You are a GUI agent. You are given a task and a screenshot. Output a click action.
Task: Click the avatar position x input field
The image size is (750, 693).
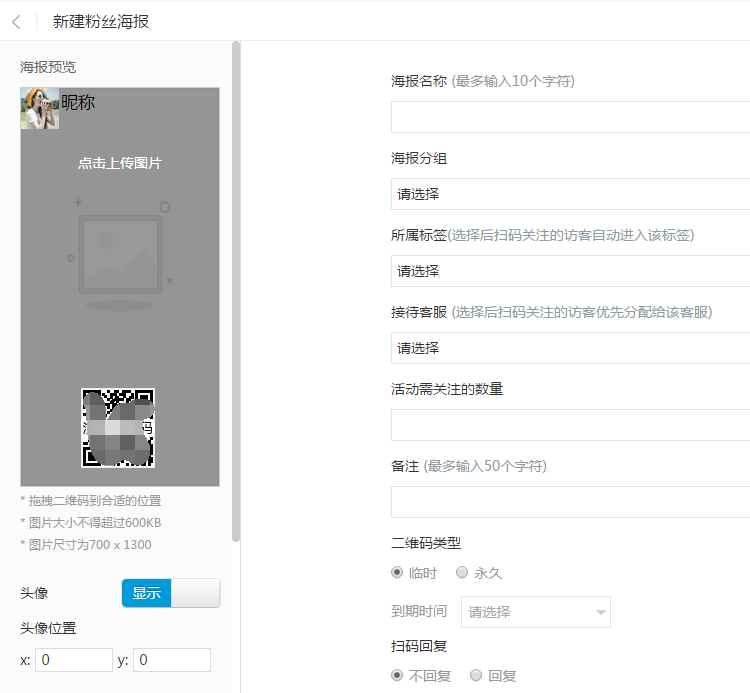[x=74, y=660]
